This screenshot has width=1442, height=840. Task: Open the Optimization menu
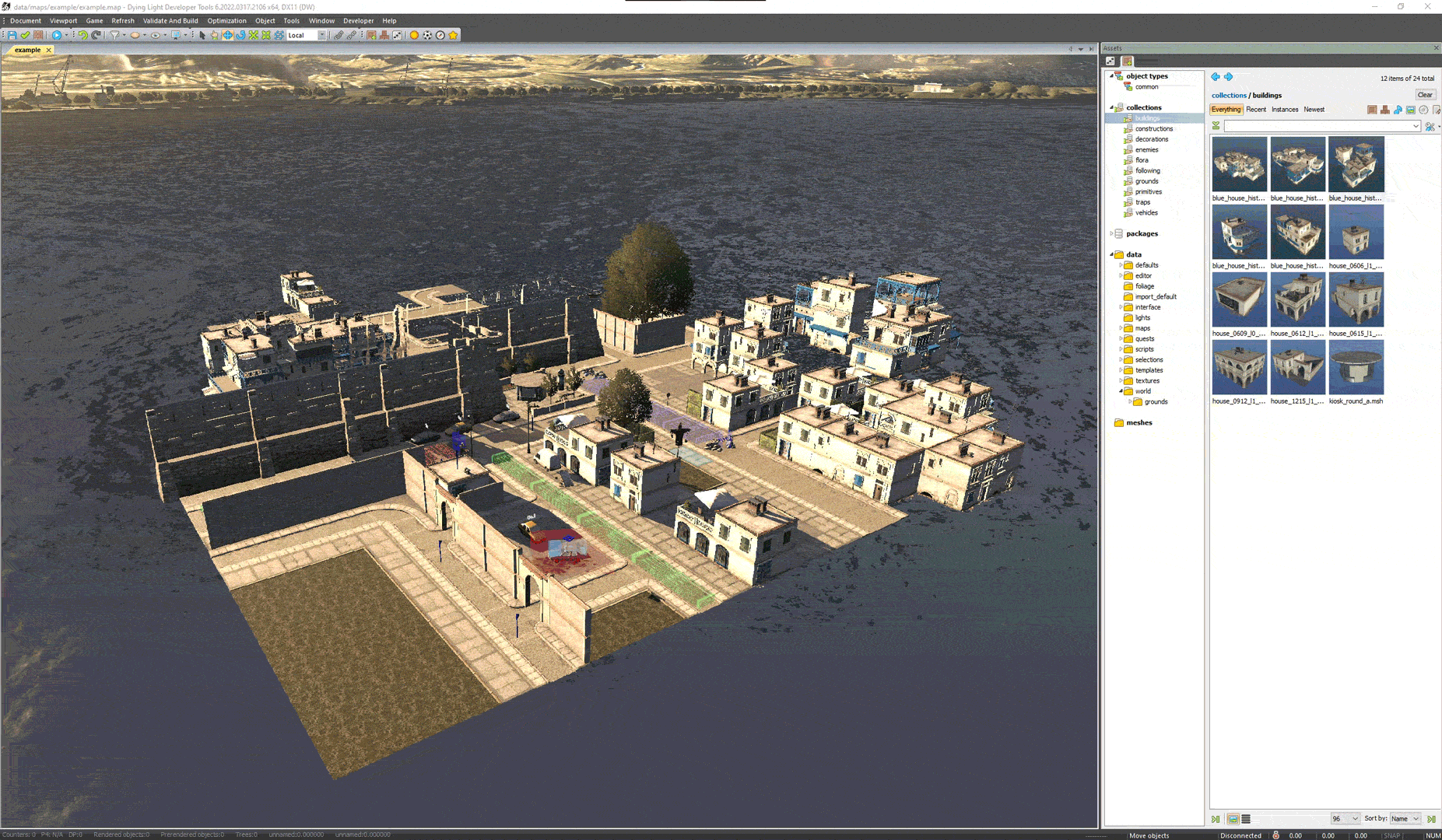226,21
